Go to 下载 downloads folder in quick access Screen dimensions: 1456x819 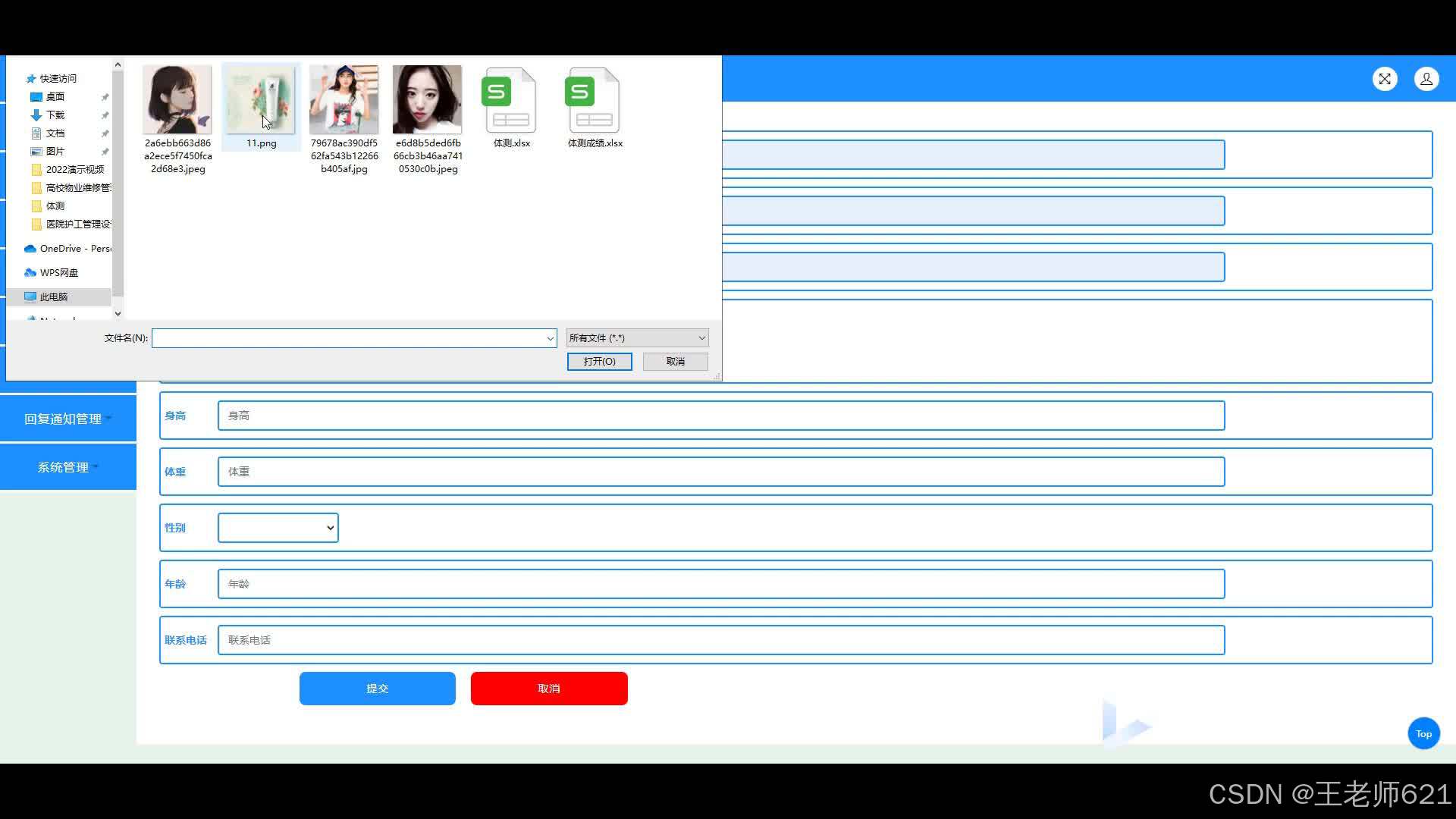[55, 115]
